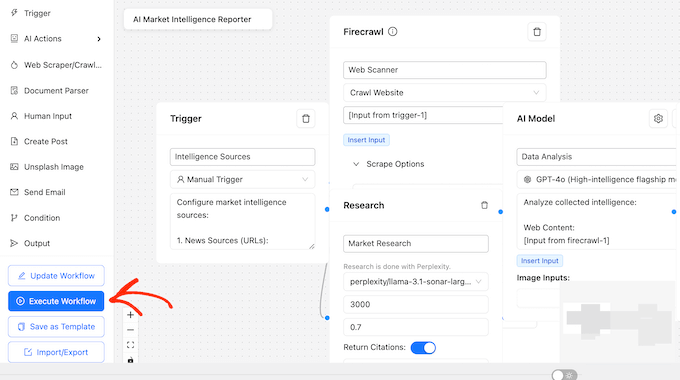
Task: Edit the Intelligence Sources name field
Action: 242,157
